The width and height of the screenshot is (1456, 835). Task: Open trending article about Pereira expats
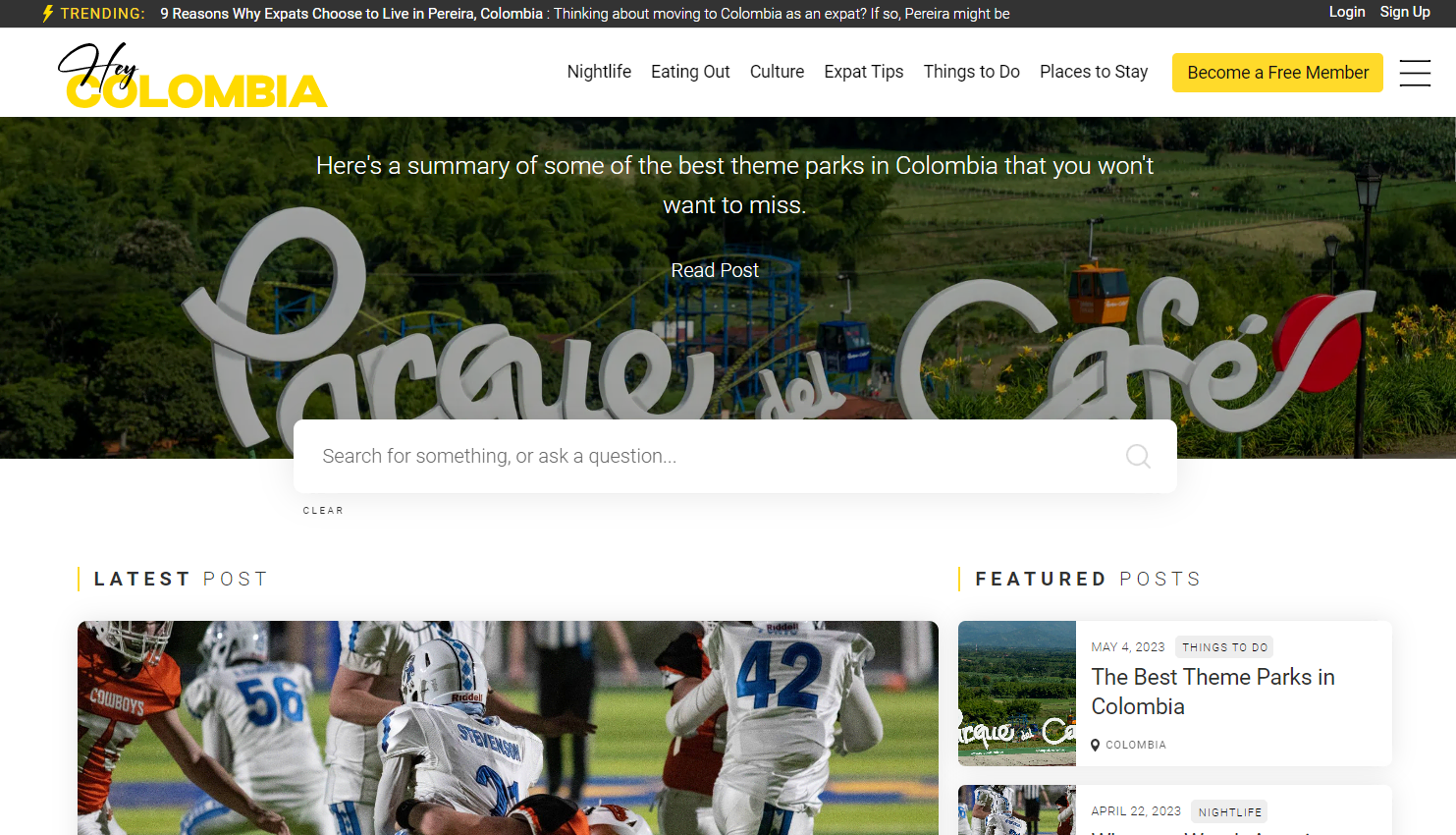pyautogui.click(x=351, y=14)
